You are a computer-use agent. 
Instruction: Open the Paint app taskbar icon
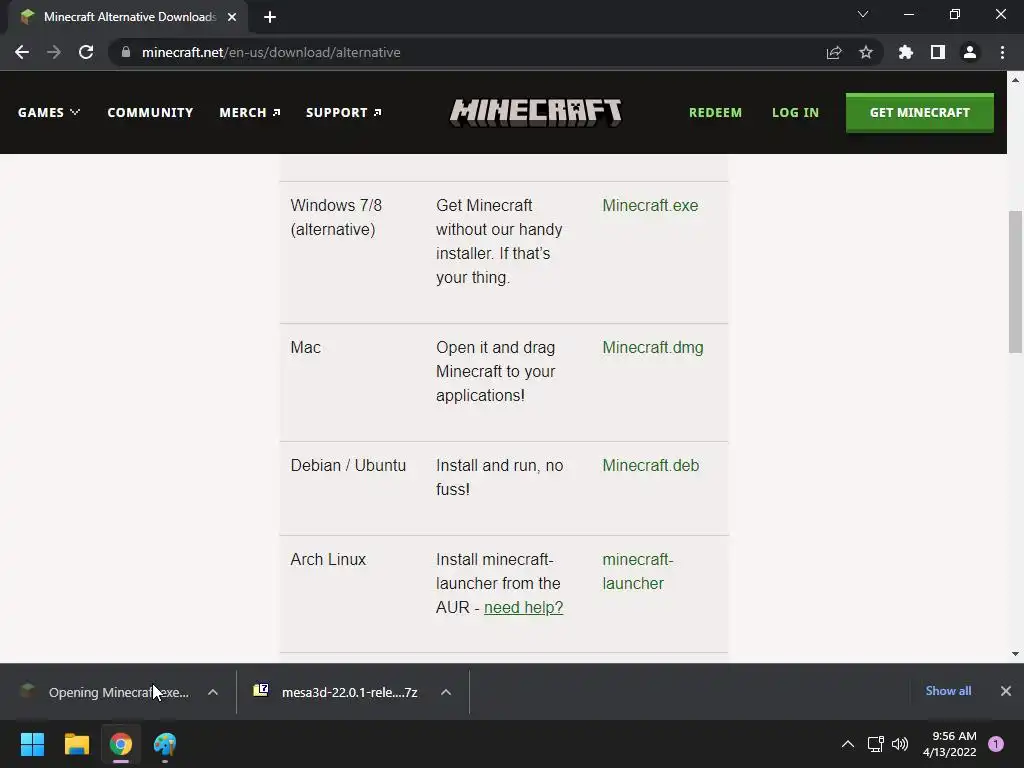tap(165, 744)
